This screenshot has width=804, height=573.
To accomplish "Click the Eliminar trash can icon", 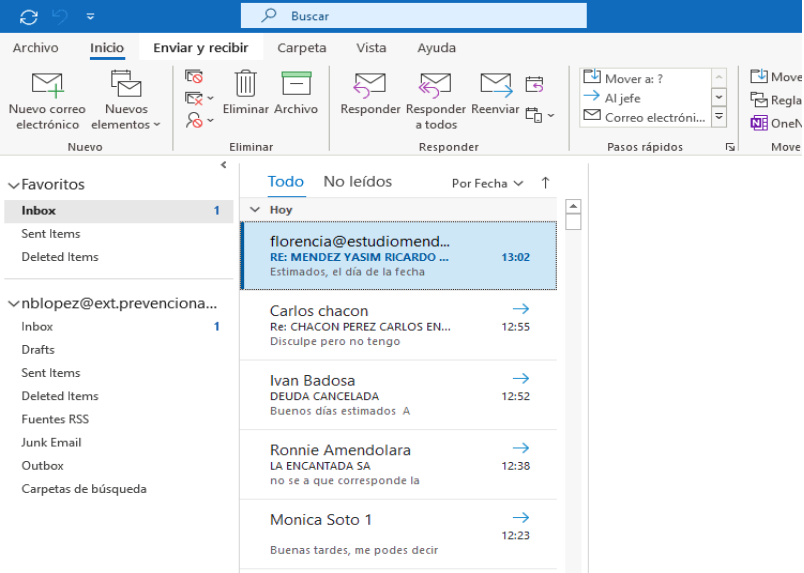I will (245, 84).
